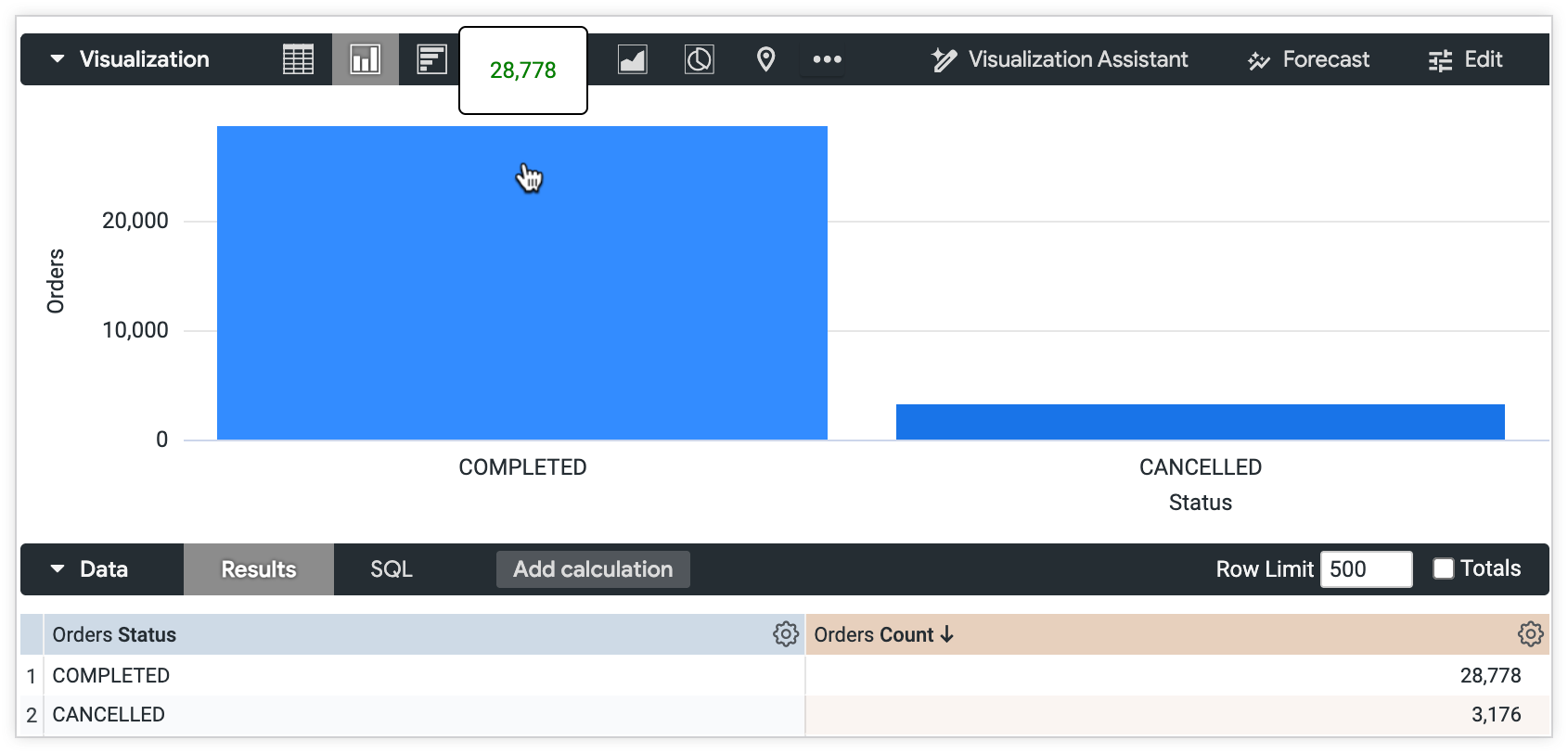Switch to the SQL tab
The height and width of the screenshot is (753, 1568).
coord(391,568)
